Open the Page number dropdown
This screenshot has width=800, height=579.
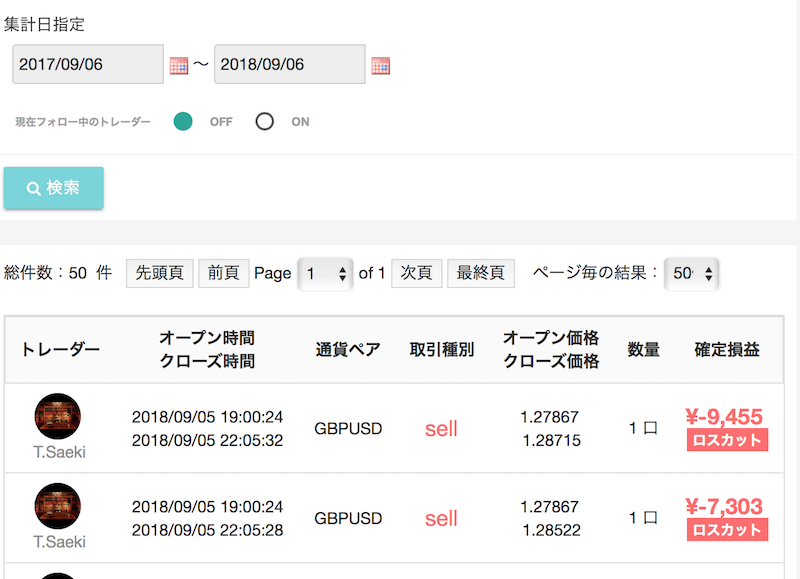tap(325, 273)
